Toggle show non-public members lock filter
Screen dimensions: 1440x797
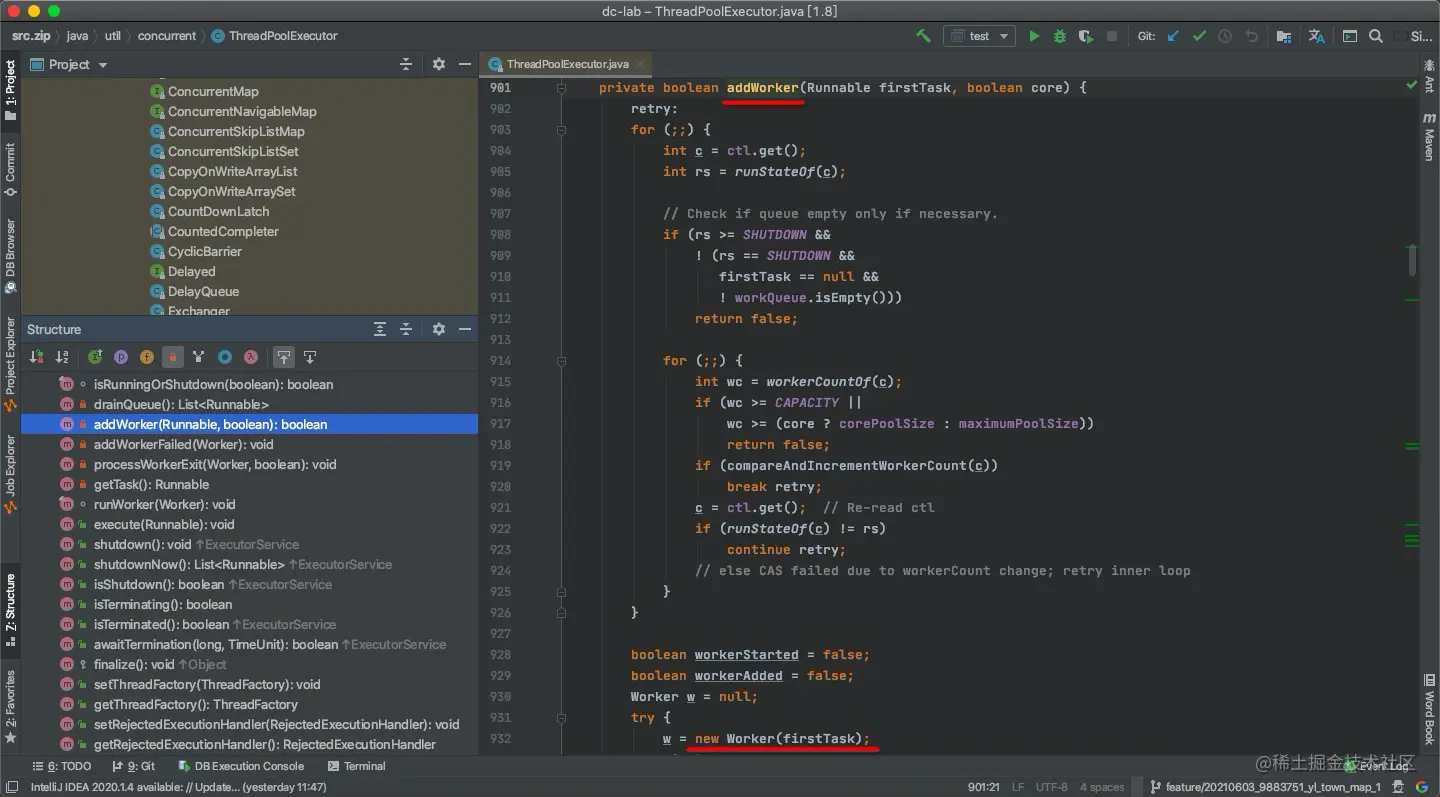(173, 357)
